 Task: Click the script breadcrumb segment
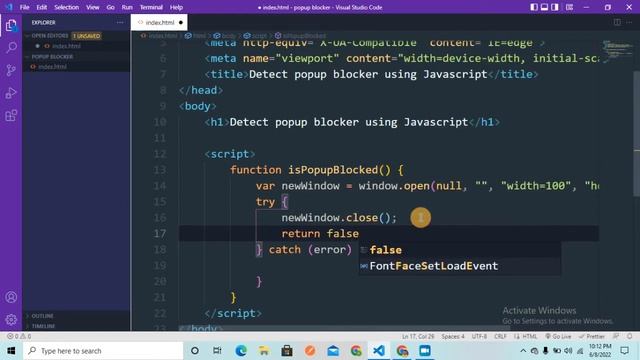[256, 36]
